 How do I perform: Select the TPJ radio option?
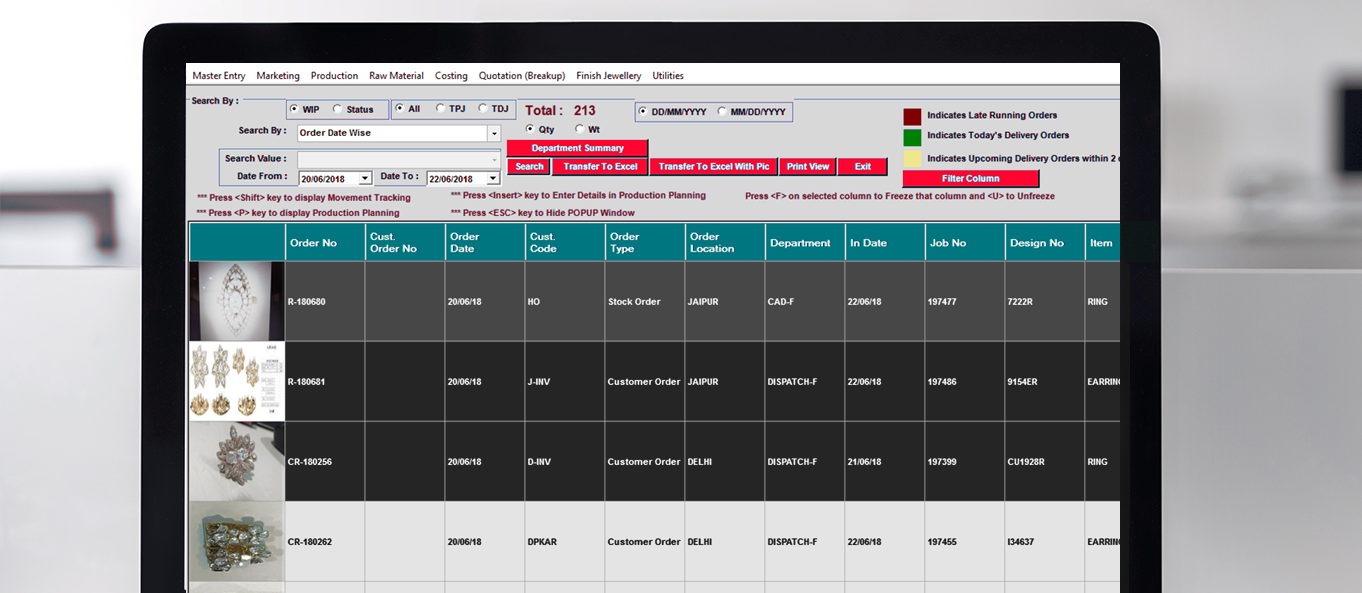point(441,109)
